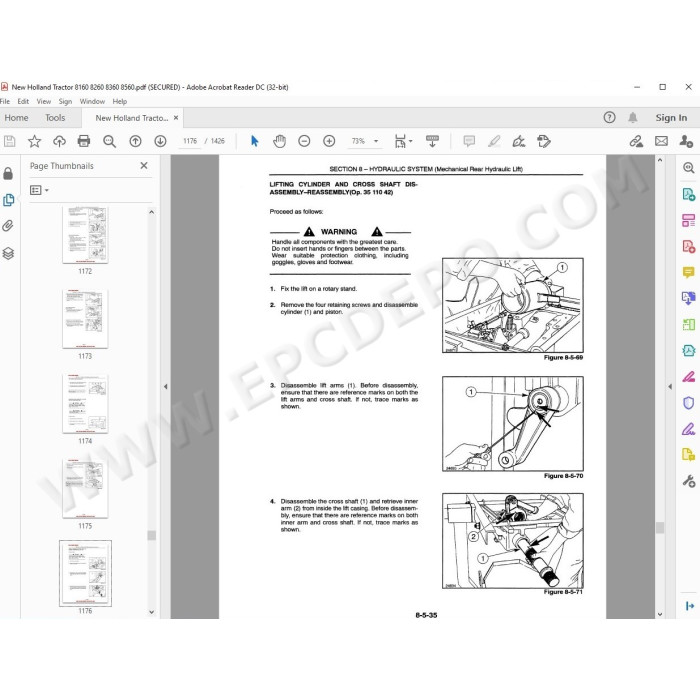This screenshot has width=700, height=700.
Task: Select the New Holland Tracto... document tab
Action: [132, 118]
